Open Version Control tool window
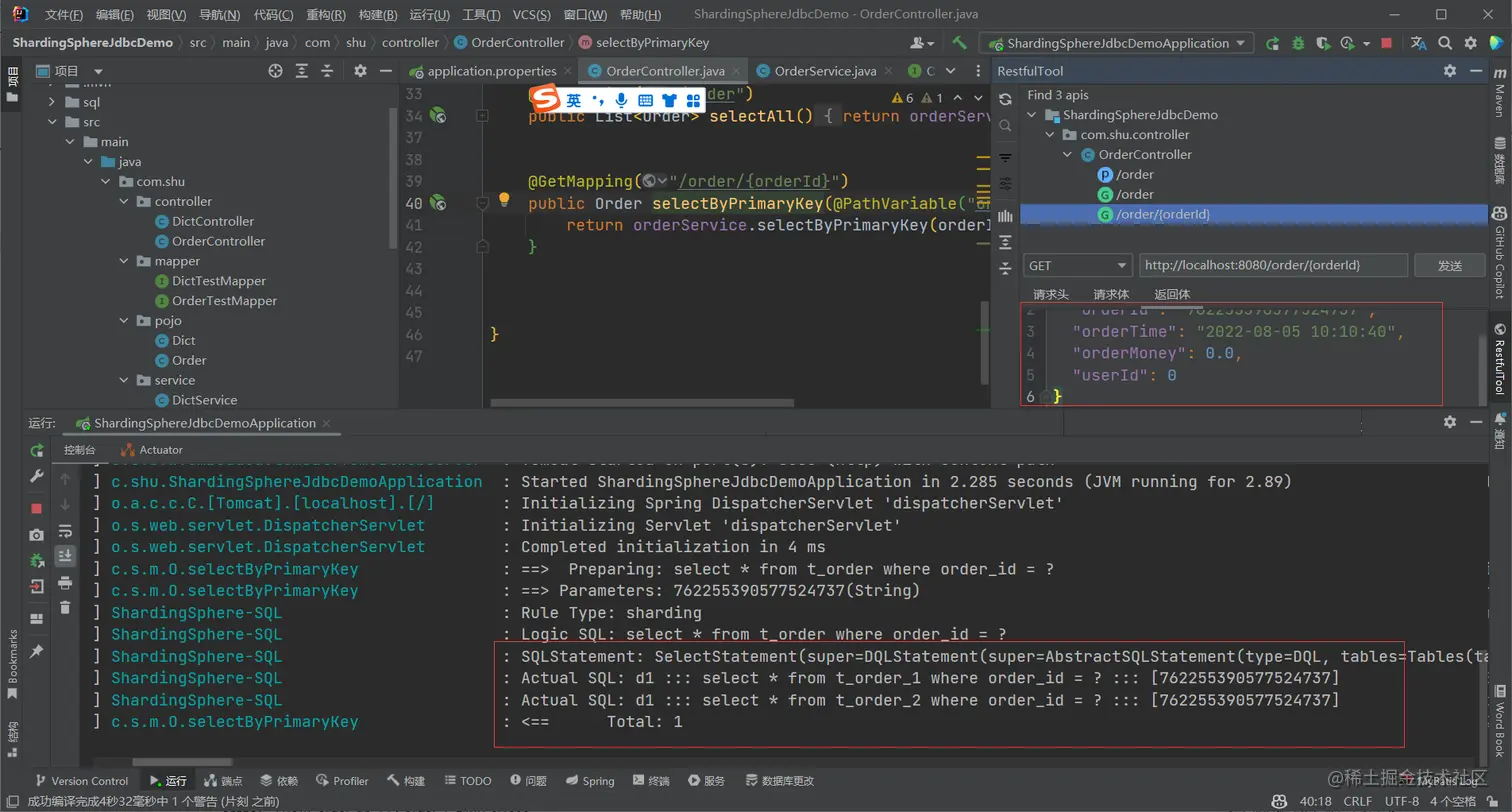This screenshot has height=812, width=1512. pos(81,781)
